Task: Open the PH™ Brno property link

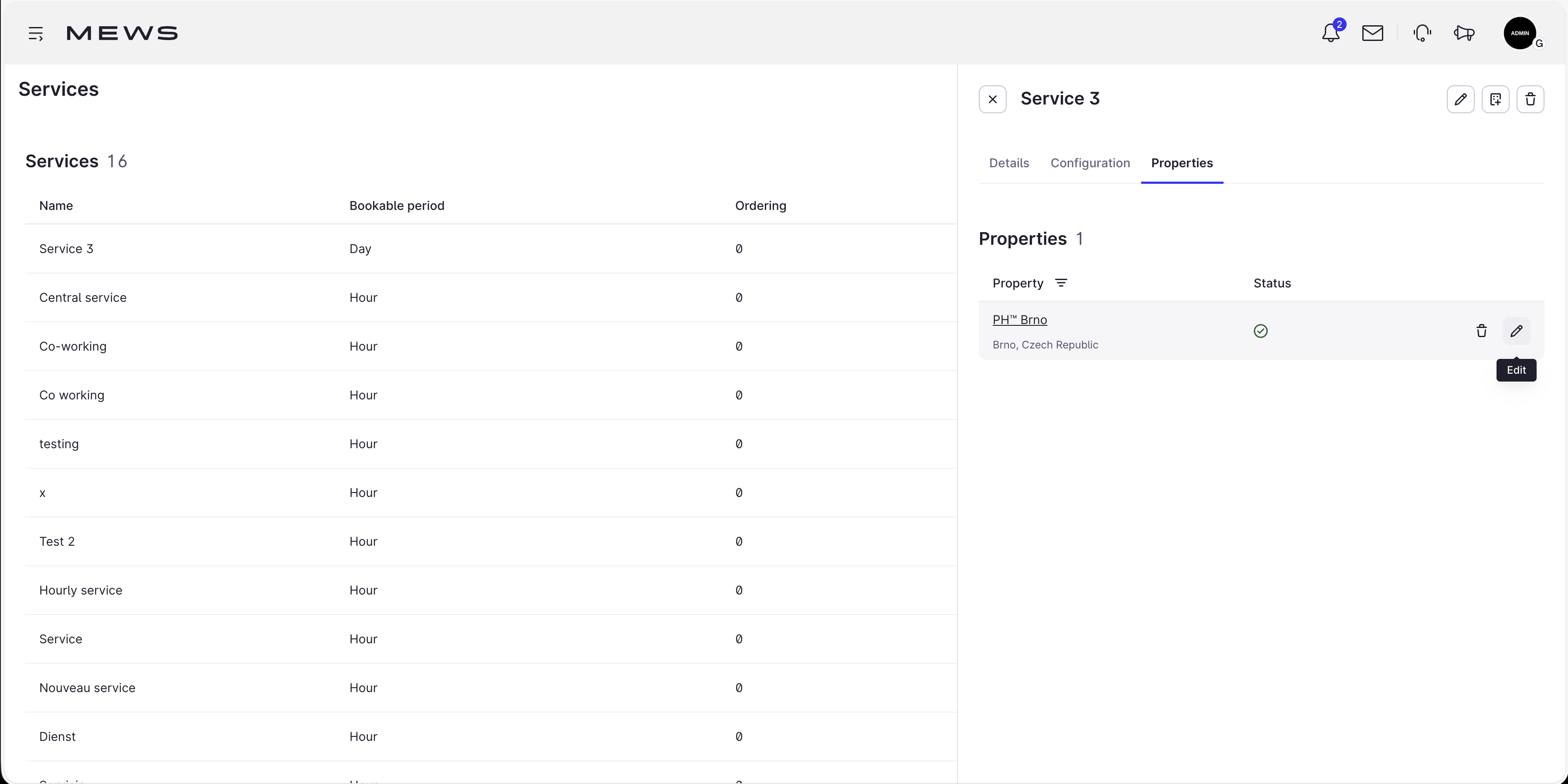Action: point(1020,320)
